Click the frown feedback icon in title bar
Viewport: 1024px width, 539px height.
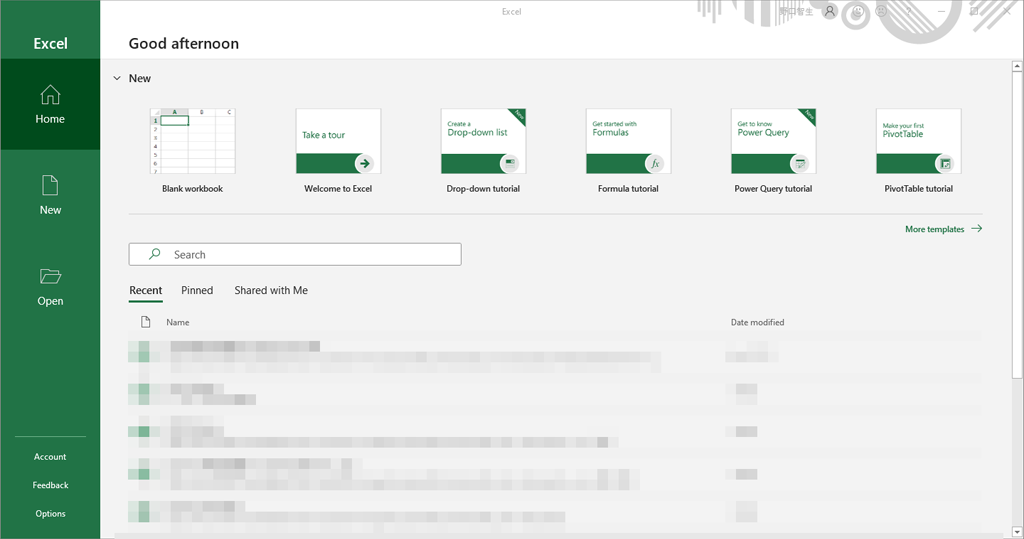tap(882, 11)
